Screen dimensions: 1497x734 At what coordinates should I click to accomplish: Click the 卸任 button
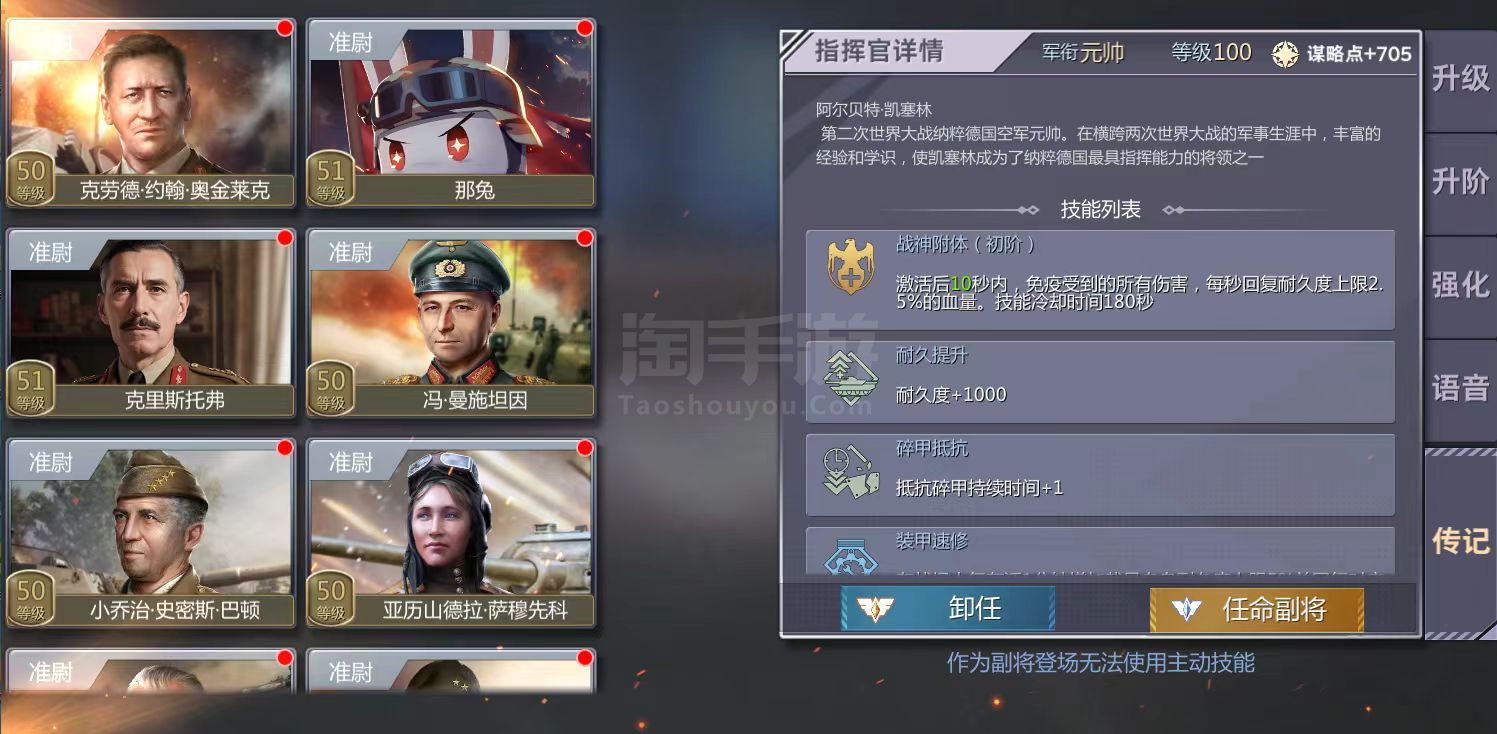(947, 608)
